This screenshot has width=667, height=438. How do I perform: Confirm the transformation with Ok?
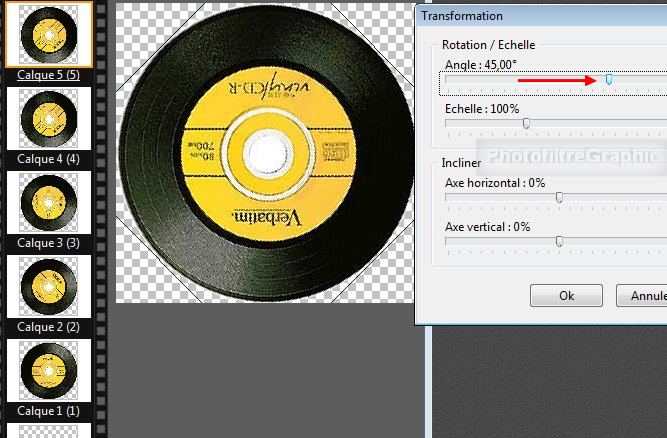[x=566, y=296]
